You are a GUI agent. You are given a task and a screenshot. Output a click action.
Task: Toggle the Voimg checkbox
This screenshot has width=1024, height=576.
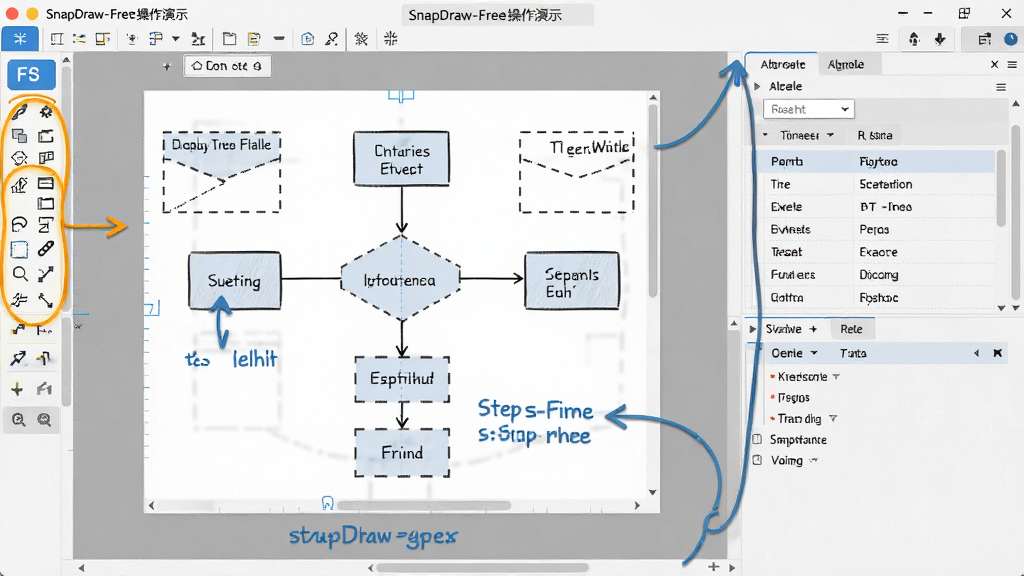pos(758,460)
